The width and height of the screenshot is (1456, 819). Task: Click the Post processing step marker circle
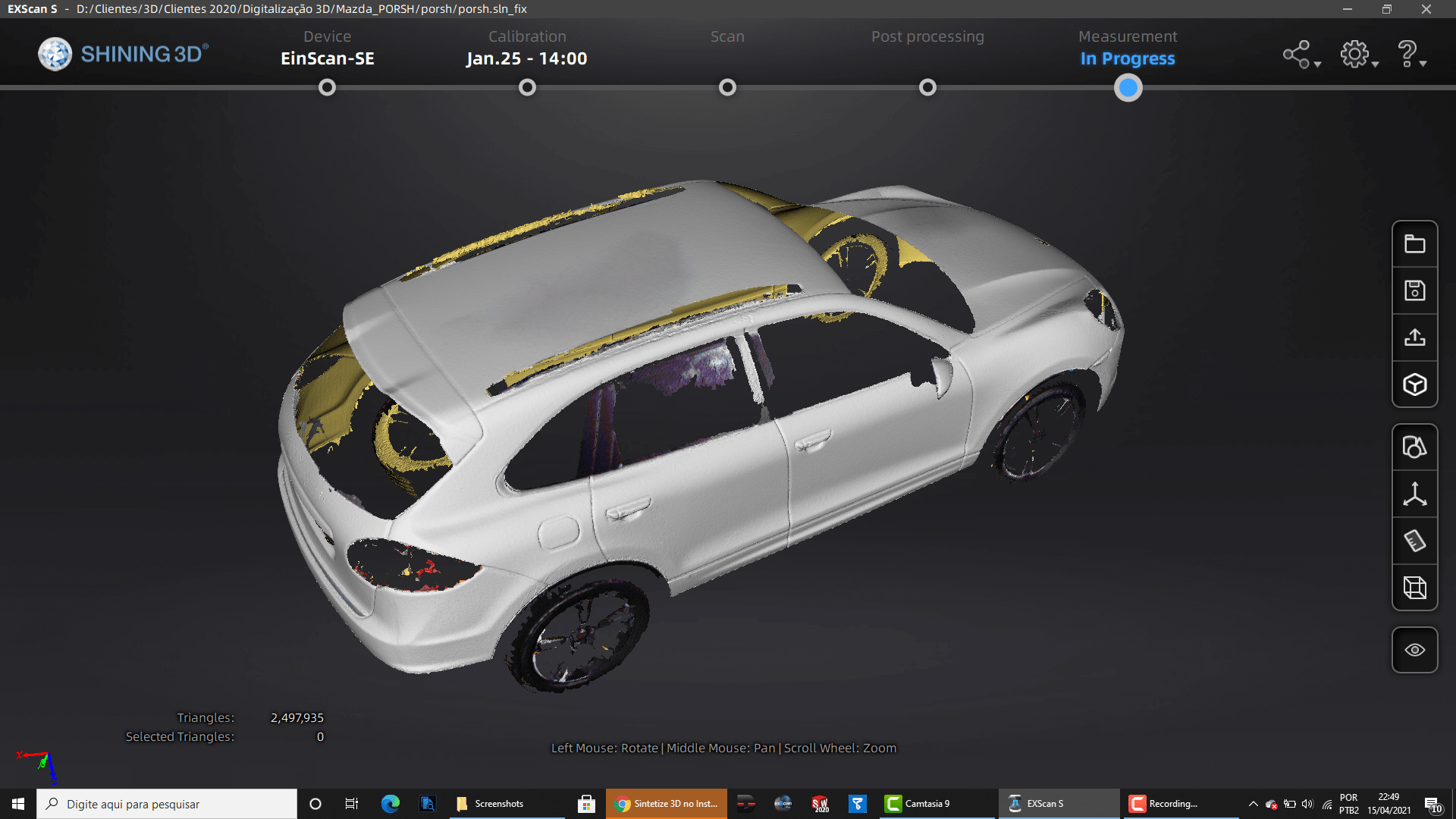click(927, 88)
